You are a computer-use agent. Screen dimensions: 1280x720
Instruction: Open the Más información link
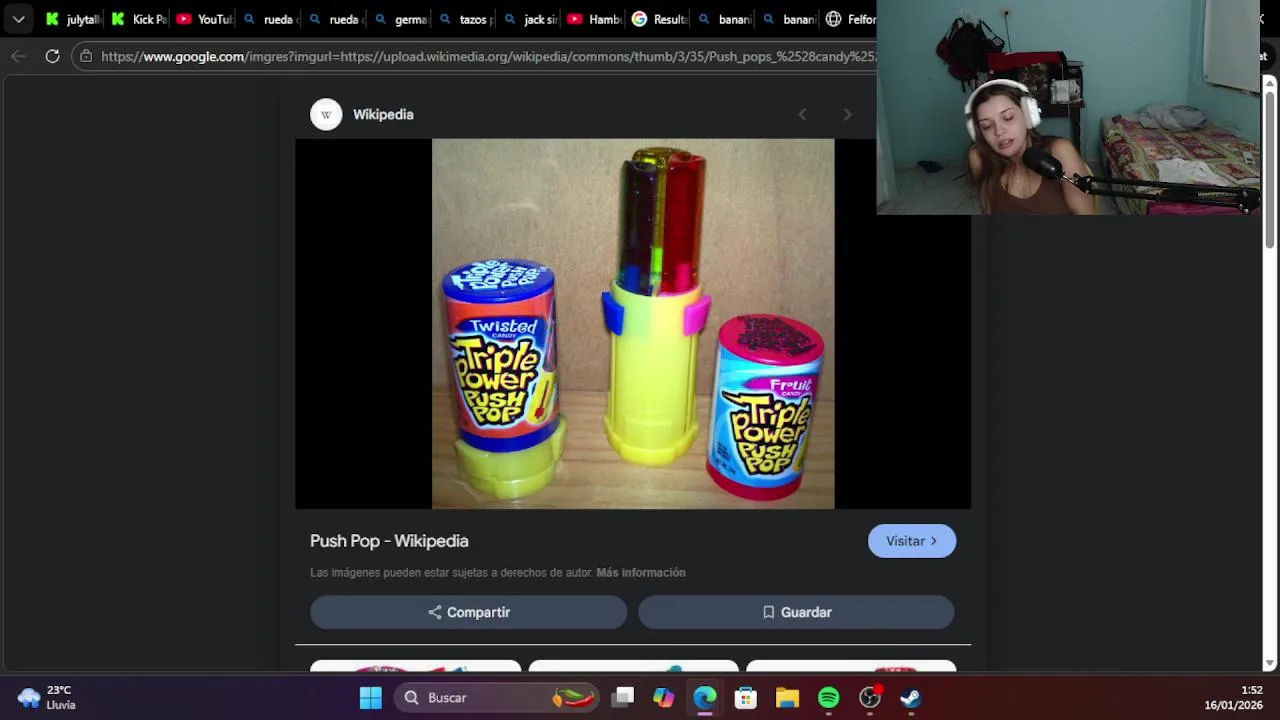(641, 573)
